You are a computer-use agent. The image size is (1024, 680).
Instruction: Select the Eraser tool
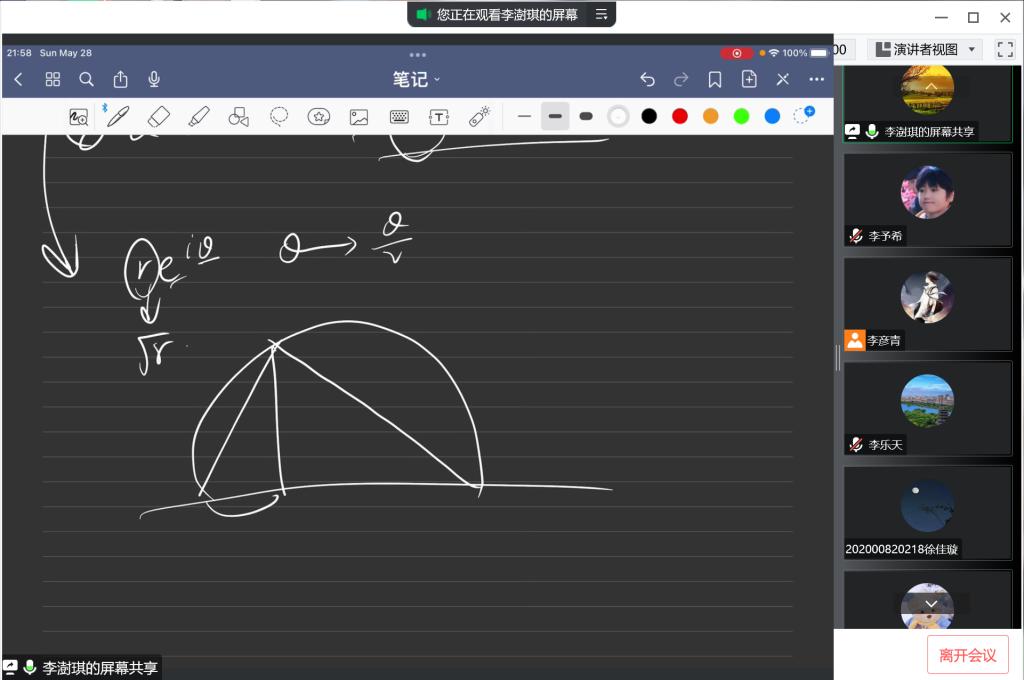coord(158,116)
